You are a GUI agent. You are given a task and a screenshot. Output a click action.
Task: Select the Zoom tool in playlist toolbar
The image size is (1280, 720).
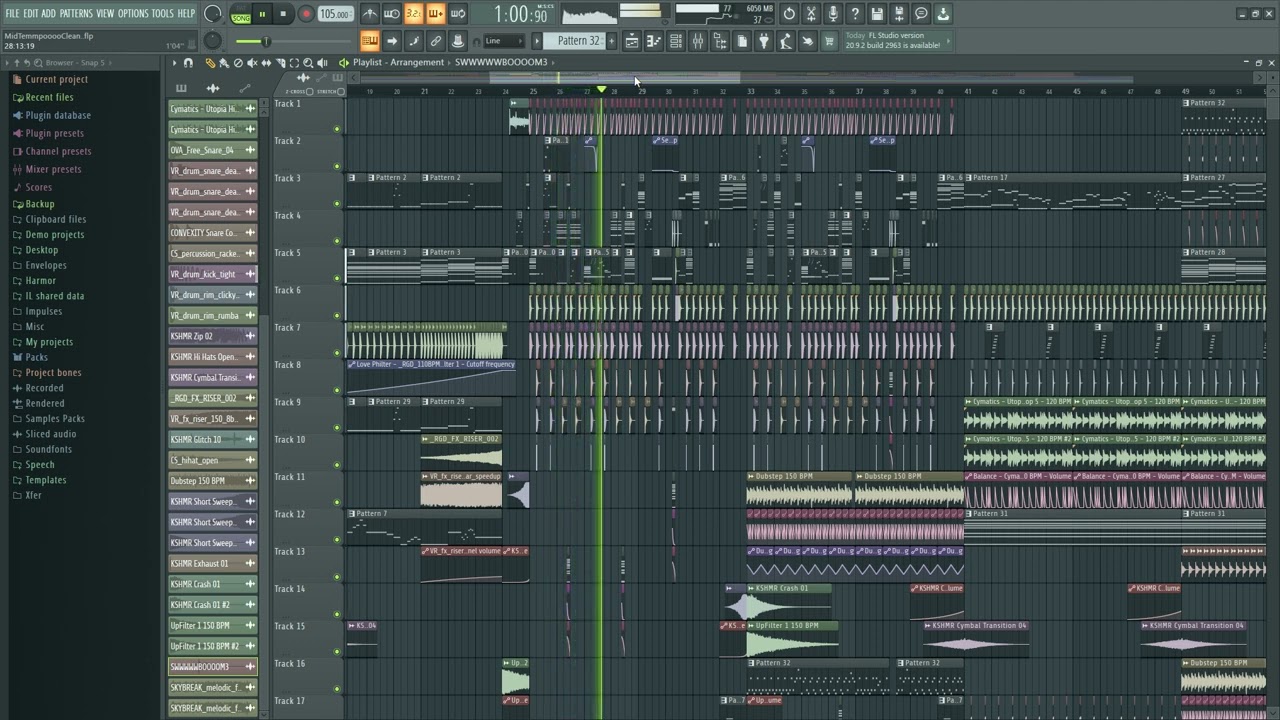(308, 63)
